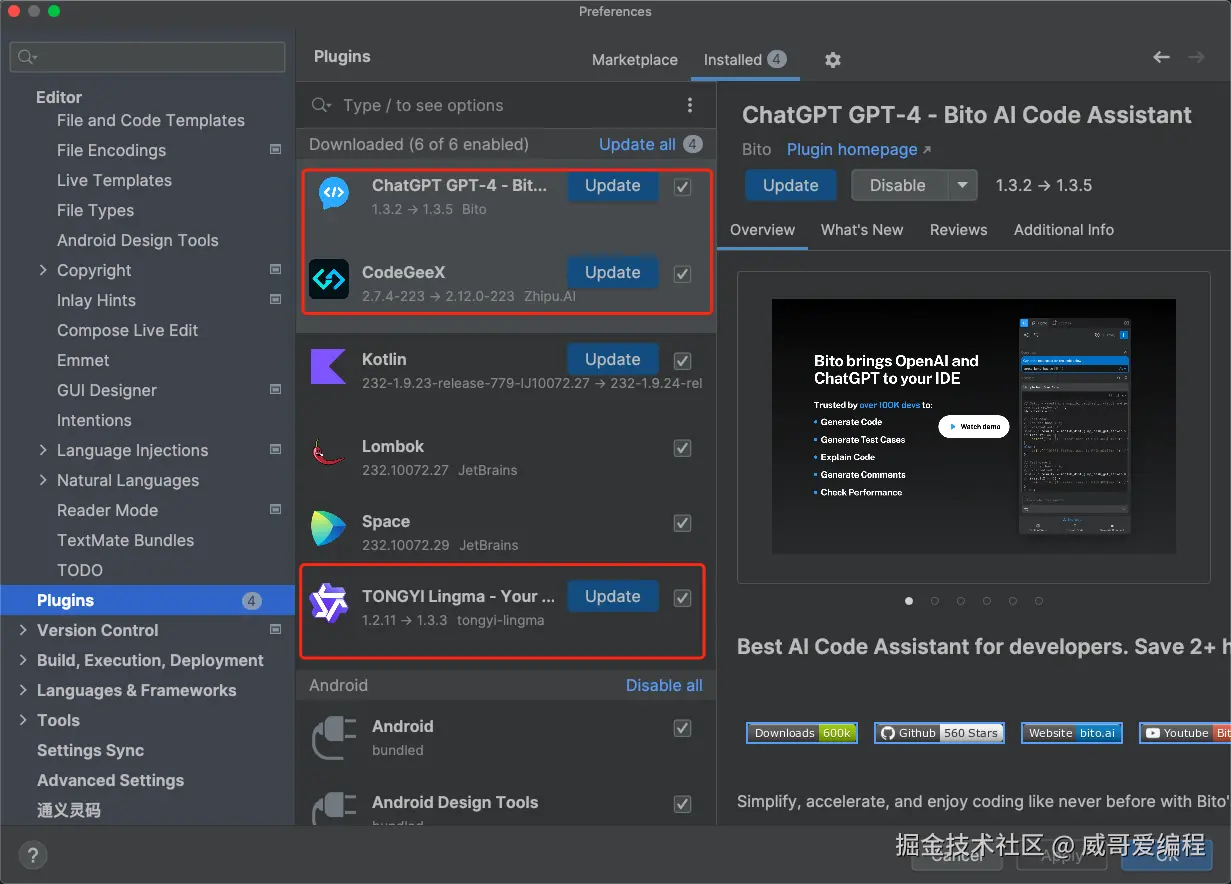Screen dimensions: 1231x884
Task: Expand the Language Injections node
Action: coord(43,450)
